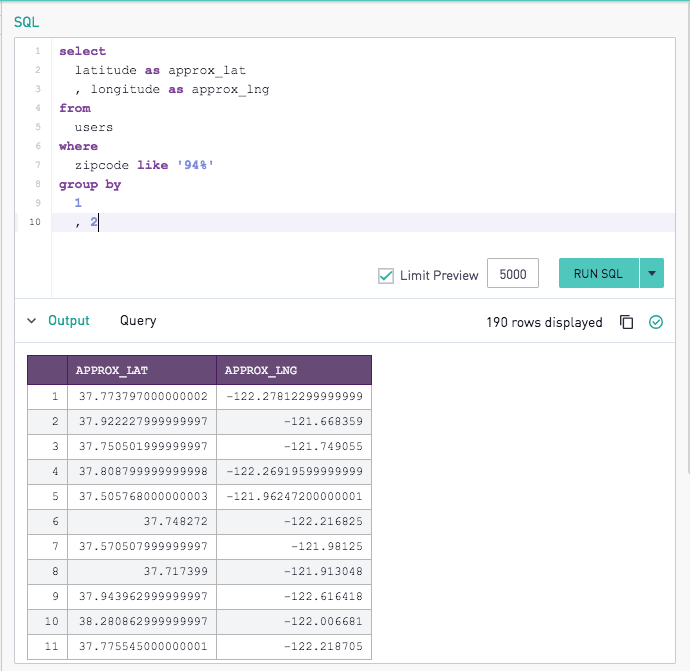Open the RUN SQL dropdown arrow
Viewport: 690px width, 671px height.
point(651,274)
